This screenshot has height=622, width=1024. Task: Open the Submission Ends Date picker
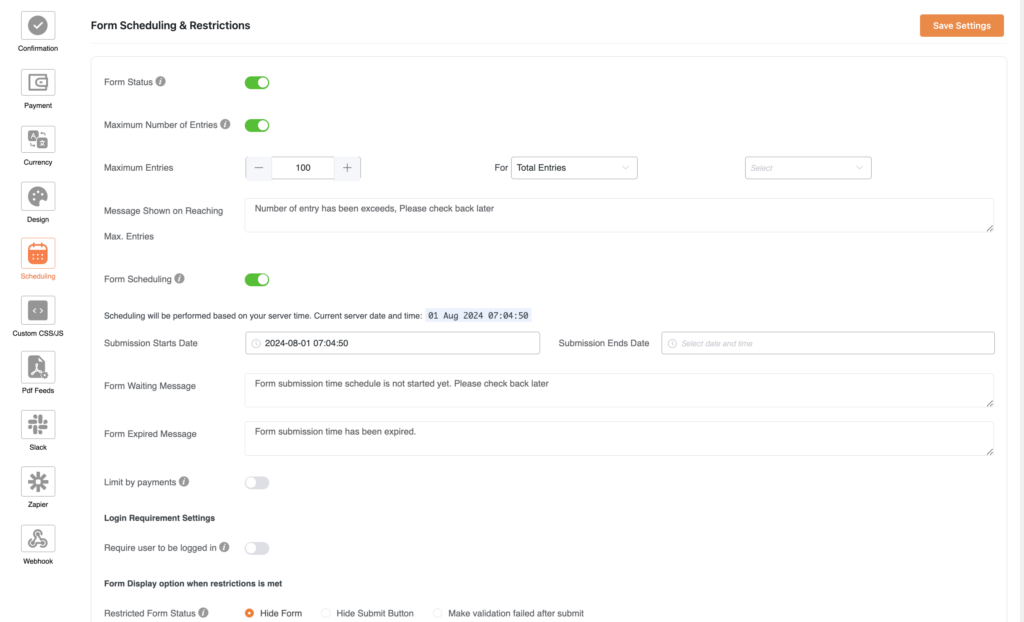click(x=828, y=343)
